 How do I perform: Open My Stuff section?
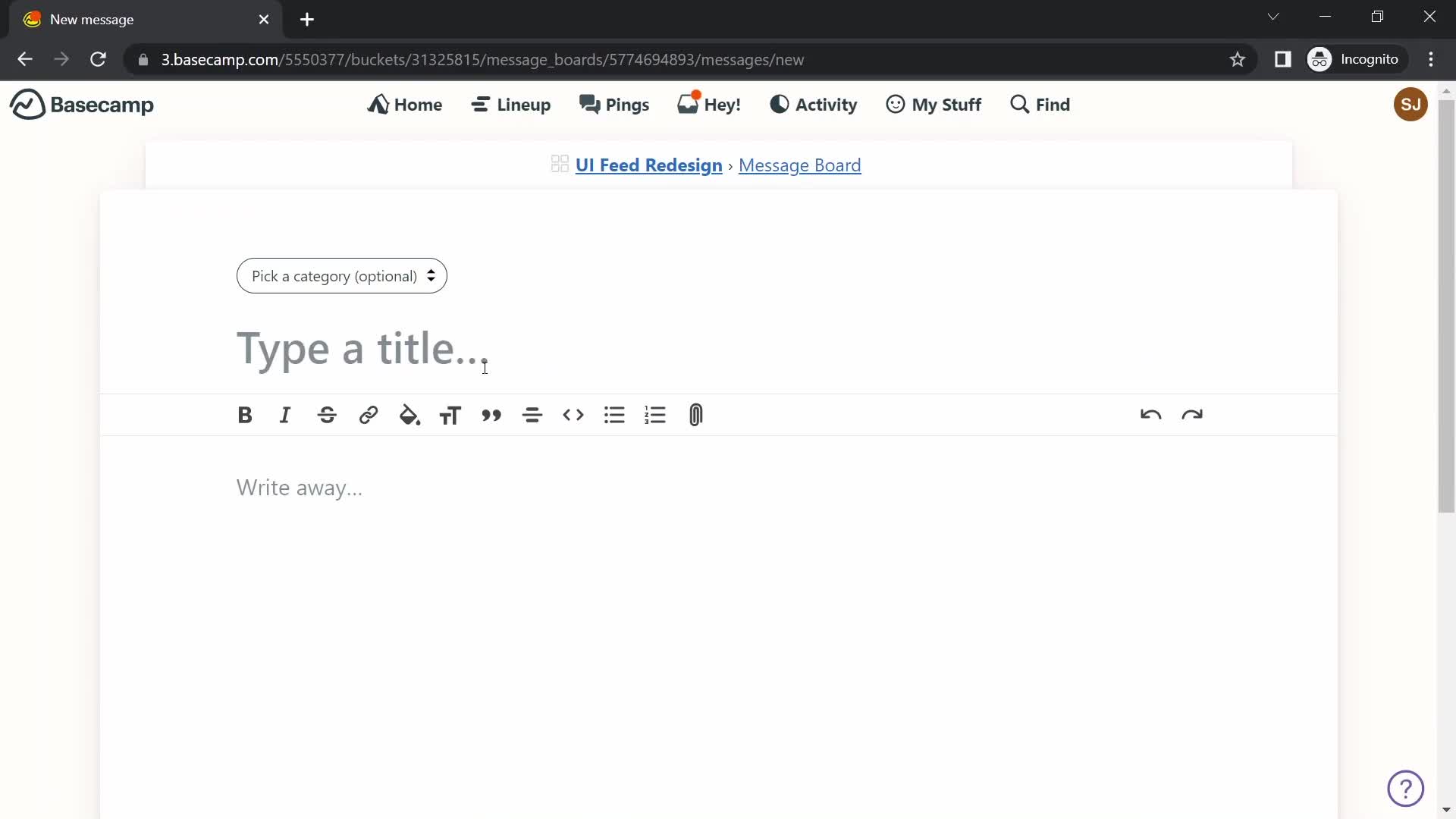pos(934,104)
